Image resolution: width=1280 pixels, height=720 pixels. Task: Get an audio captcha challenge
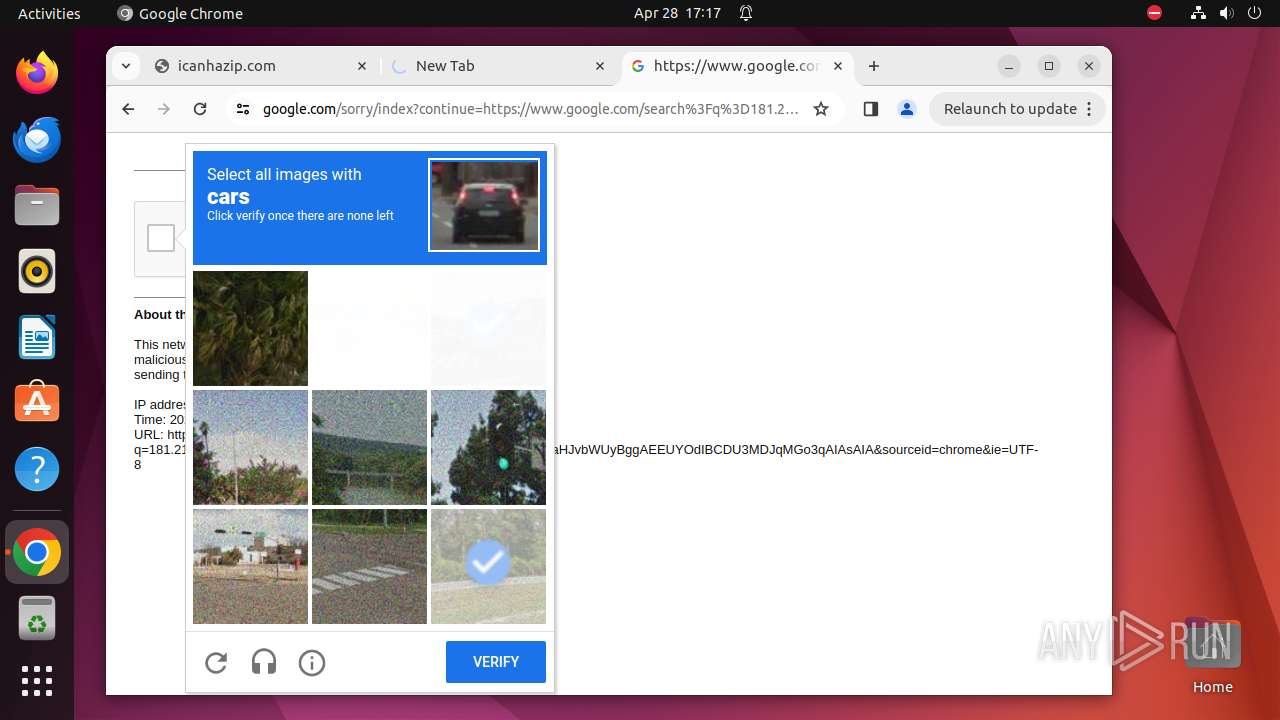tap(264, 662)
